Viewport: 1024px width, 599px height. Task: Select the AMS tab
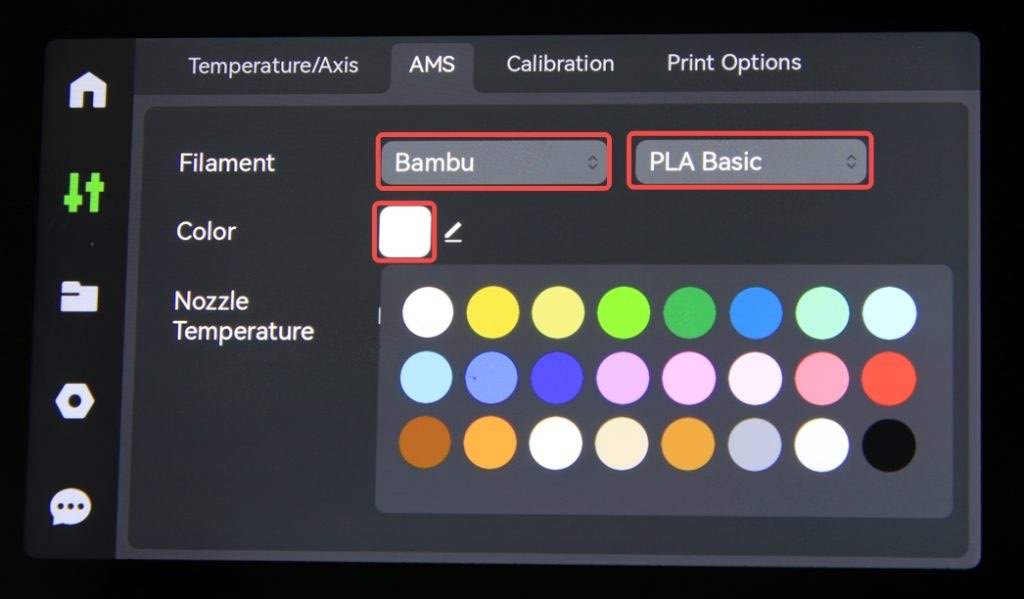(432, 65)
